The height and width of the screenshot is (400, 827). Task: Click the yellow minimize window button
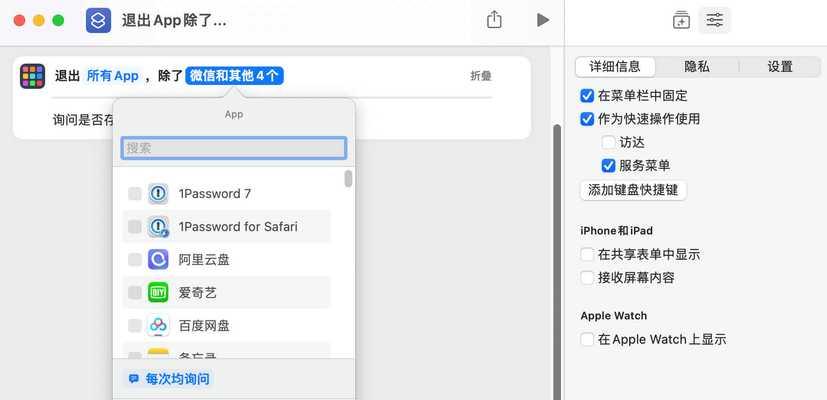coord(39,21)
